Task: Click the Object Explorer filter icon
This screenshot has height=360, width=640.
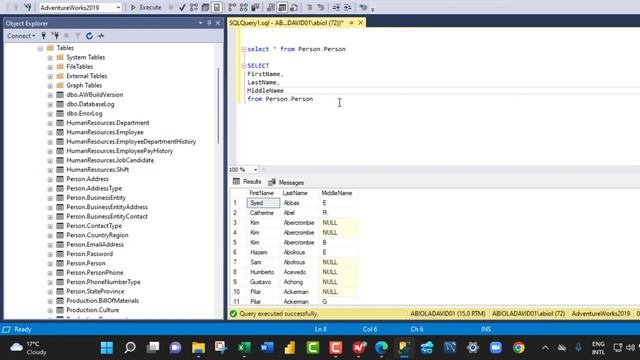Action: (78, 36)
